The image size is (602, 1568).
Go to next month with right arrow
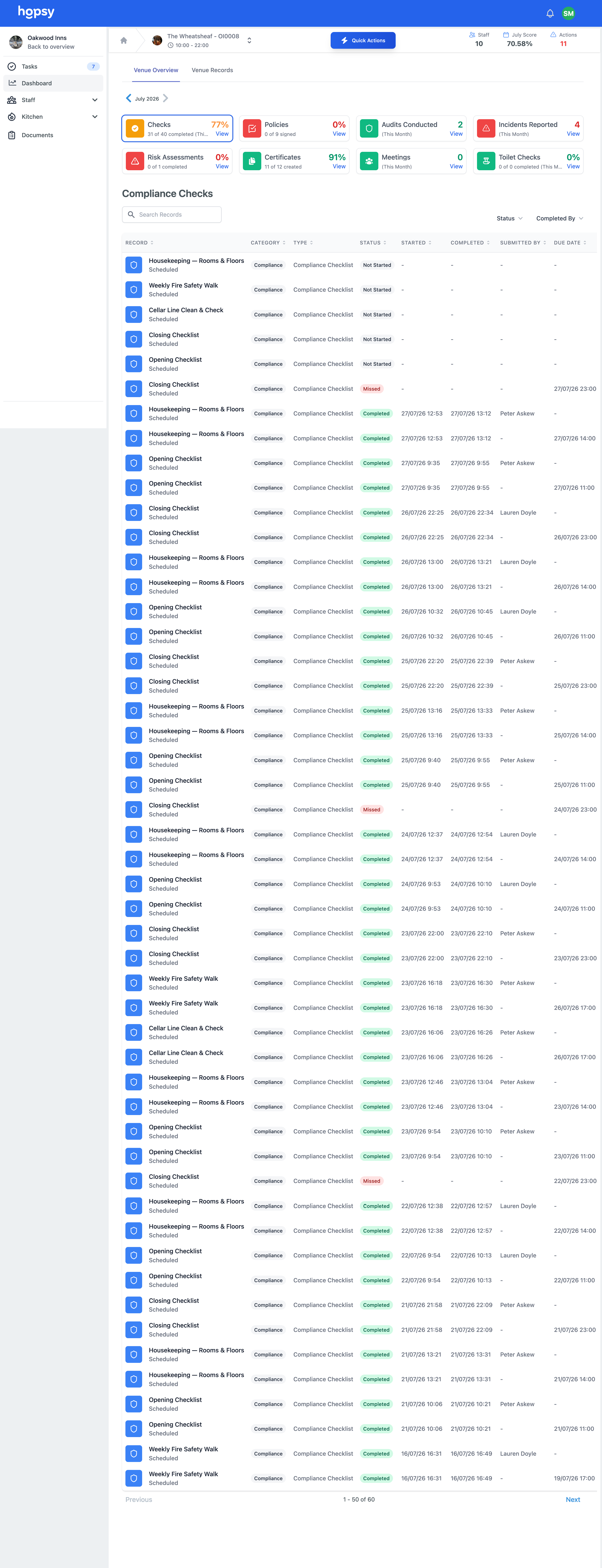166,98
